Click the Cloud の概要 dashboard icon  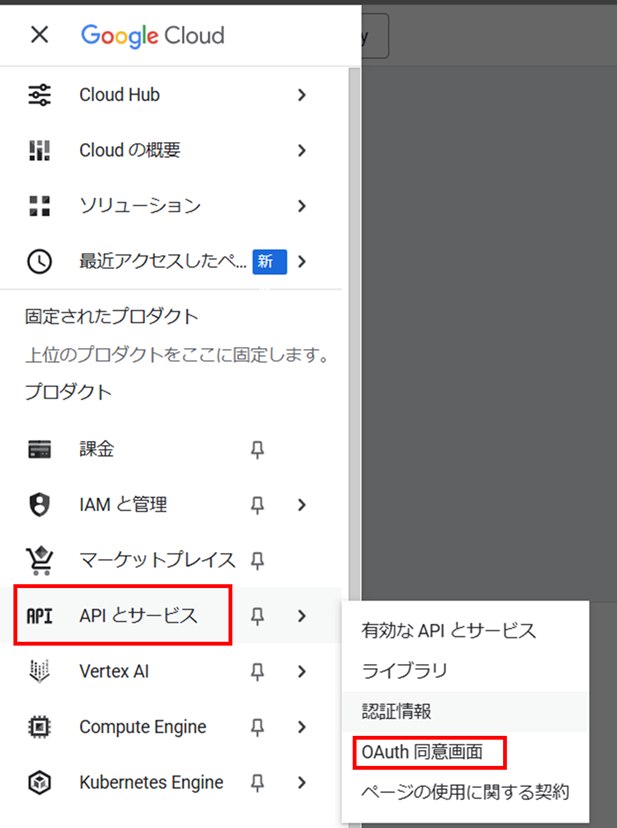(40, 150)
